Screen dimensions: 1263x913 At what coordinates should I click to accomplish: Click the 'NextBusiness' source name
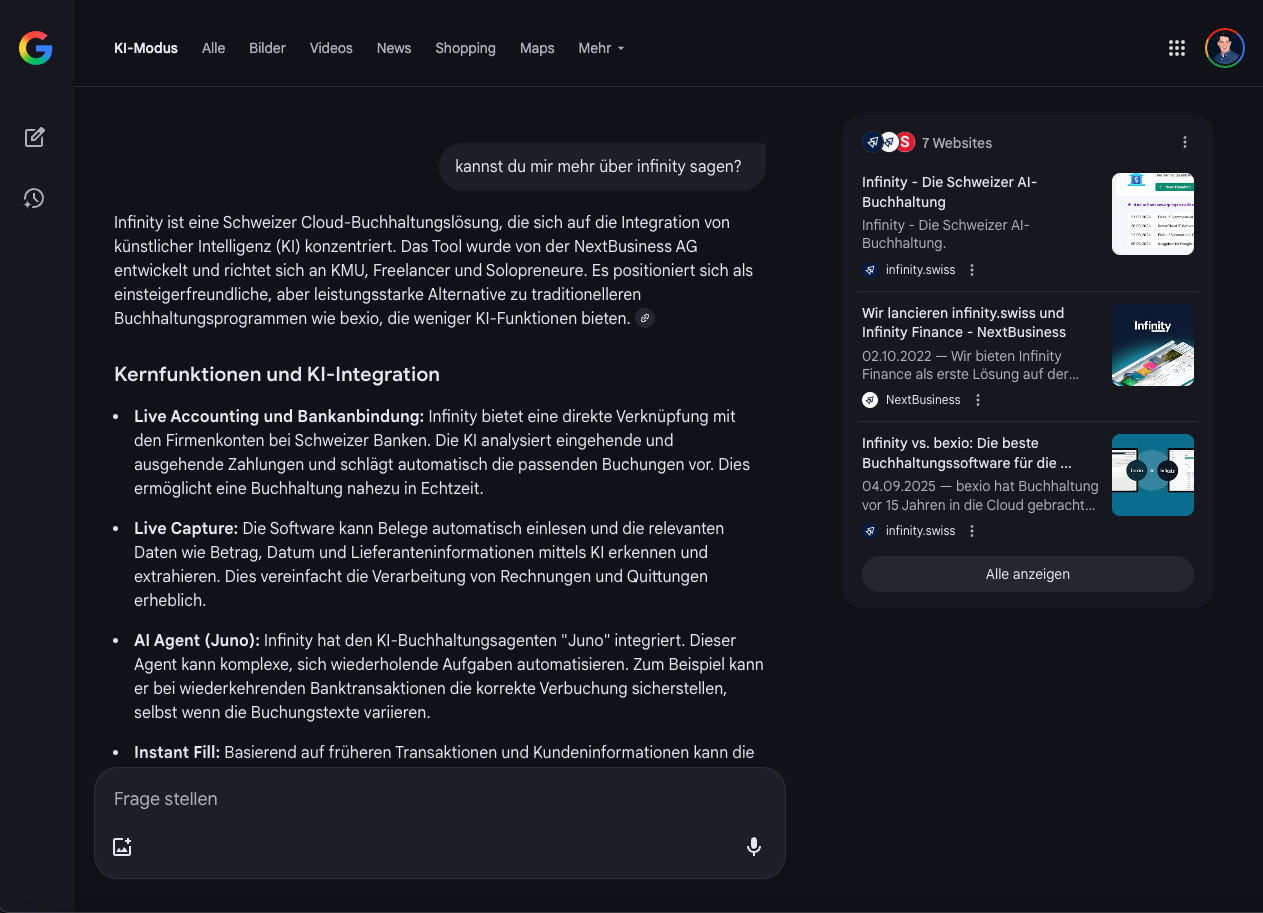tap(923, 400)
